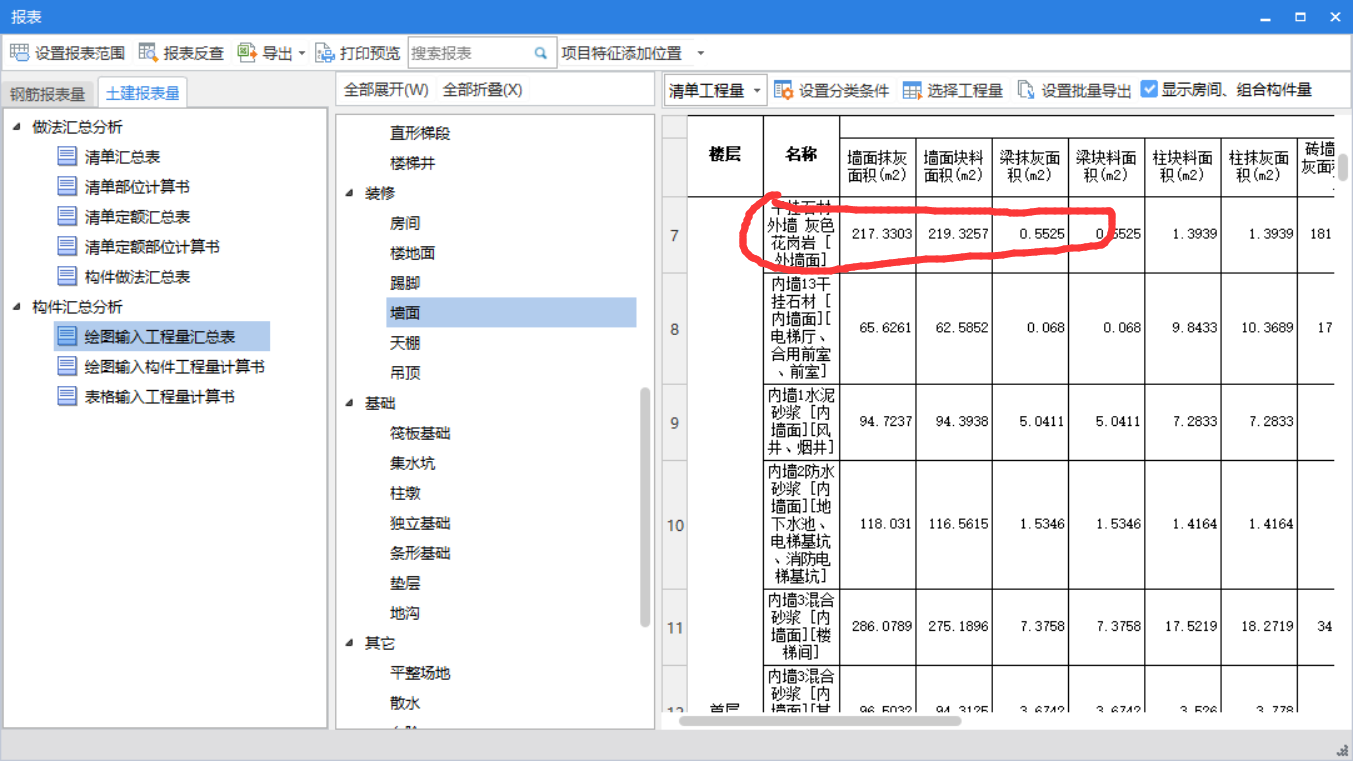Collapse the 构件汇总分析 tree node

click(x=16, y=306)
